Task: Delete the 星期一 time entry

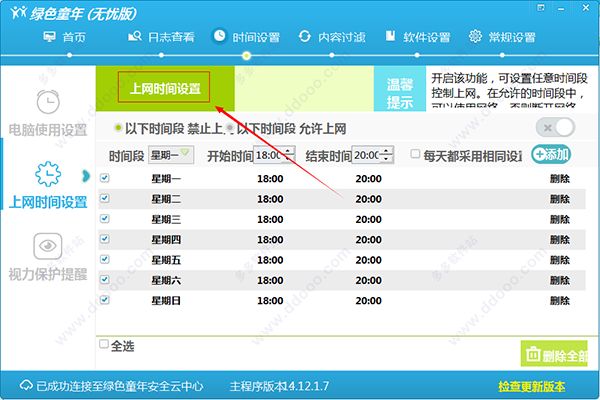Action: [x=560, y=179]
